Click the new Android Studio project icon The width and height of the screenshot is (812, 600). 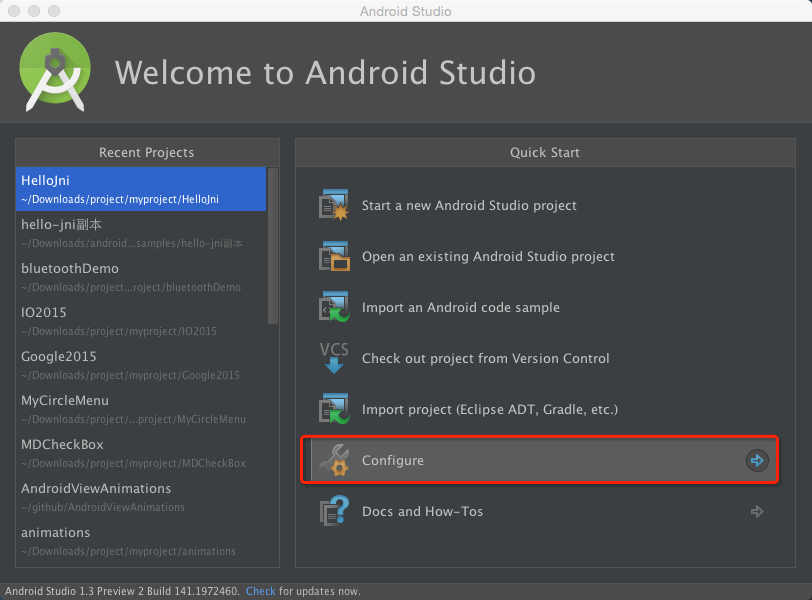click(x=334, y=205)
